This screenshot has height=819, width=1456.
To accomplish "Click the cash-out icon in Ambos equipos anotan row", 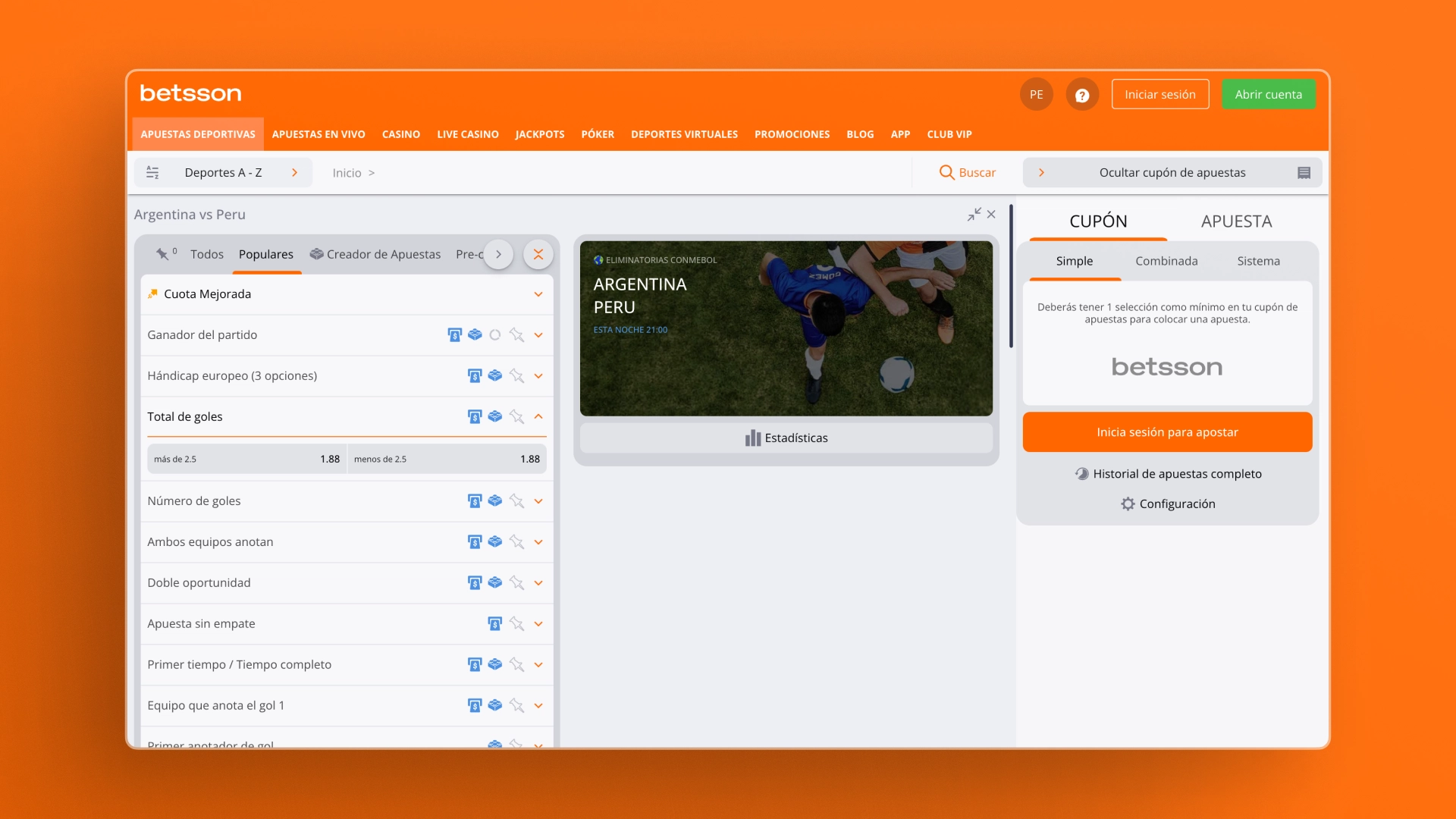I will pyautogui.click(x=475, y=541).
